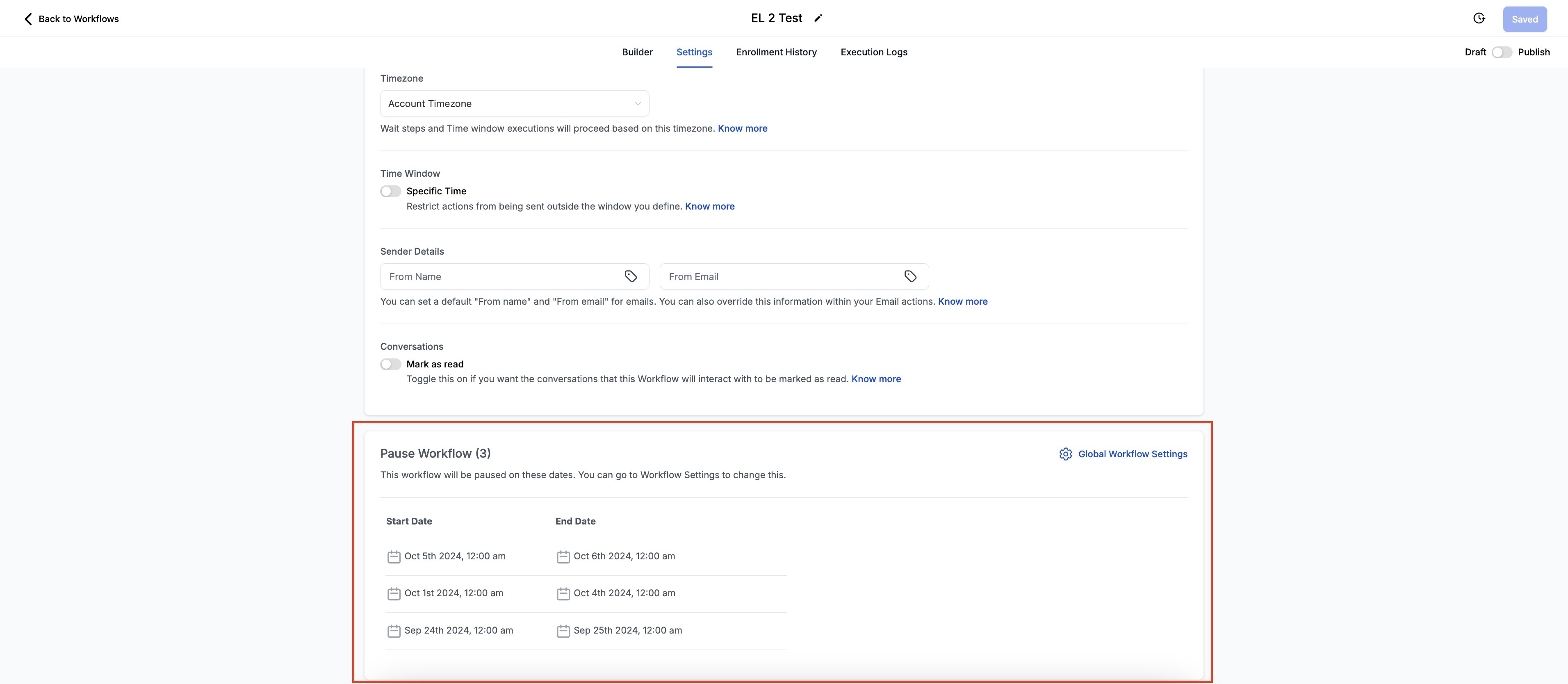Switch Draft to Publish toggle

(1502, 52)
